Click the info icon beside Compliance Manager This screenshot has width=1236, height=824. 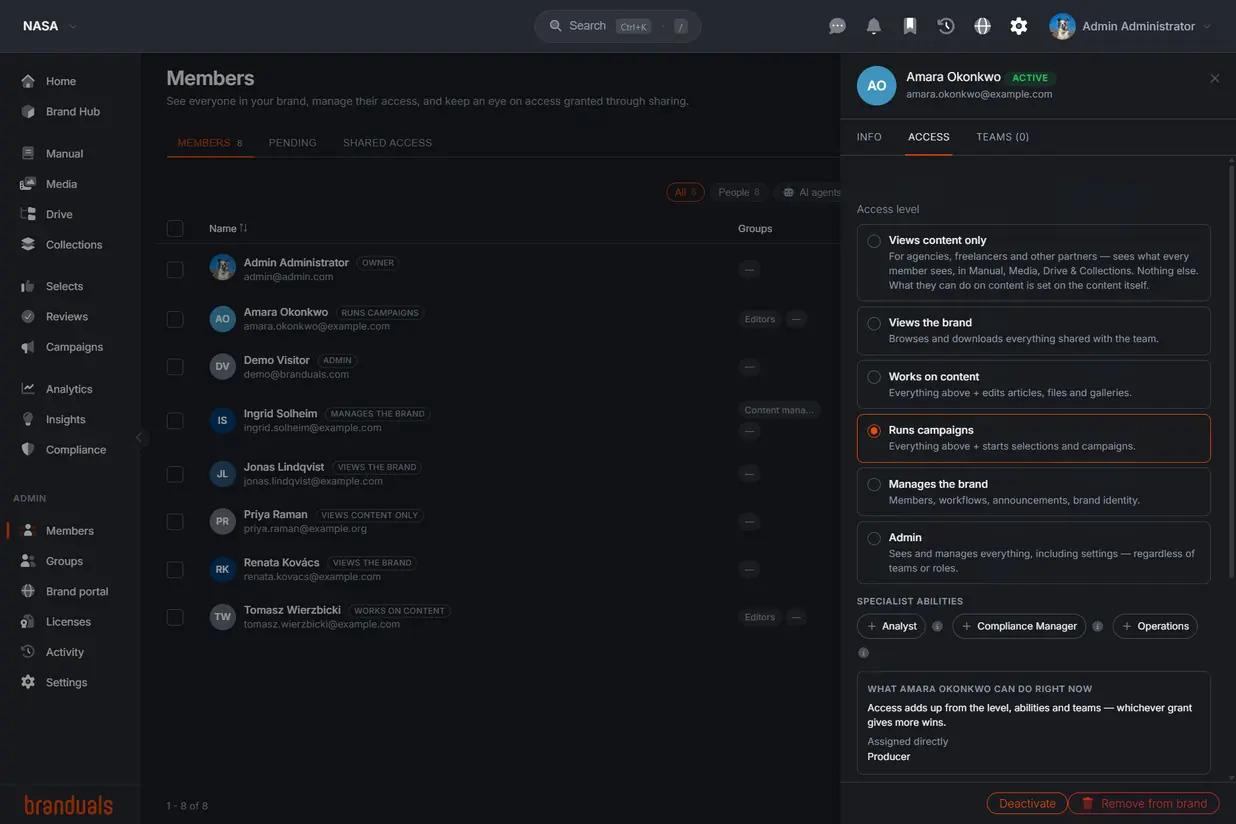pyautogui.click(x=1097, y=627)
